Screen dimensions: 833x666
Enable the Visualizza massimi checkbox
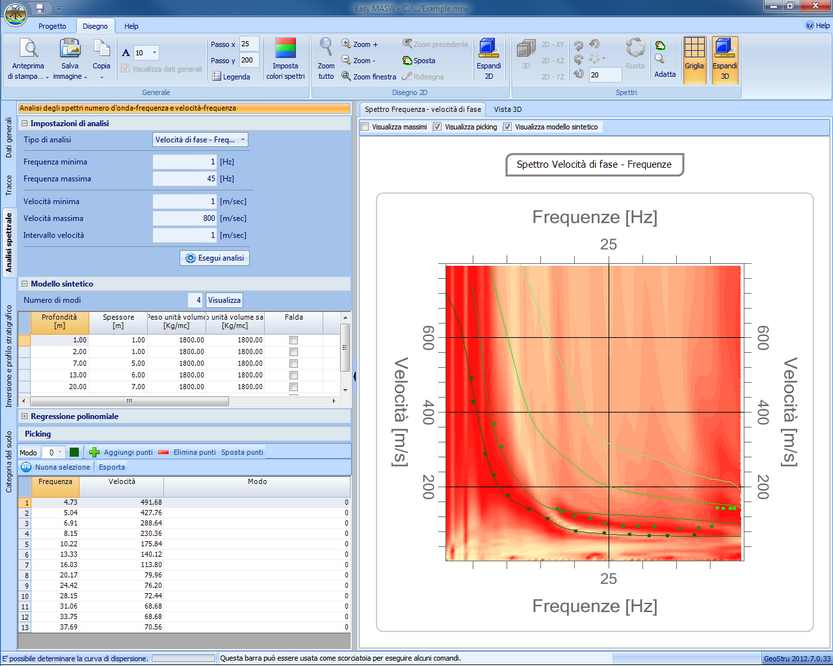[x=365, y=127]
